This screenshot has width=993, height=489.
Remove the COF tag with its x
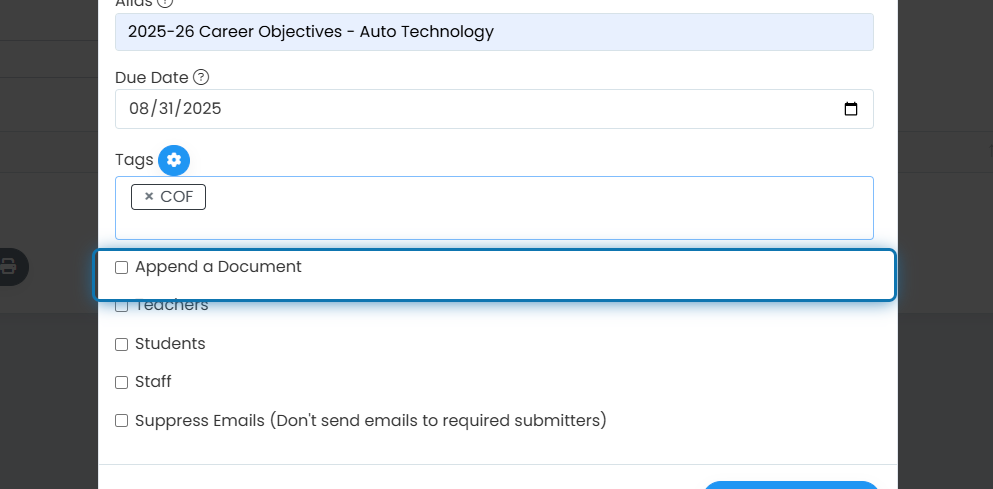[x=149, y=196]
